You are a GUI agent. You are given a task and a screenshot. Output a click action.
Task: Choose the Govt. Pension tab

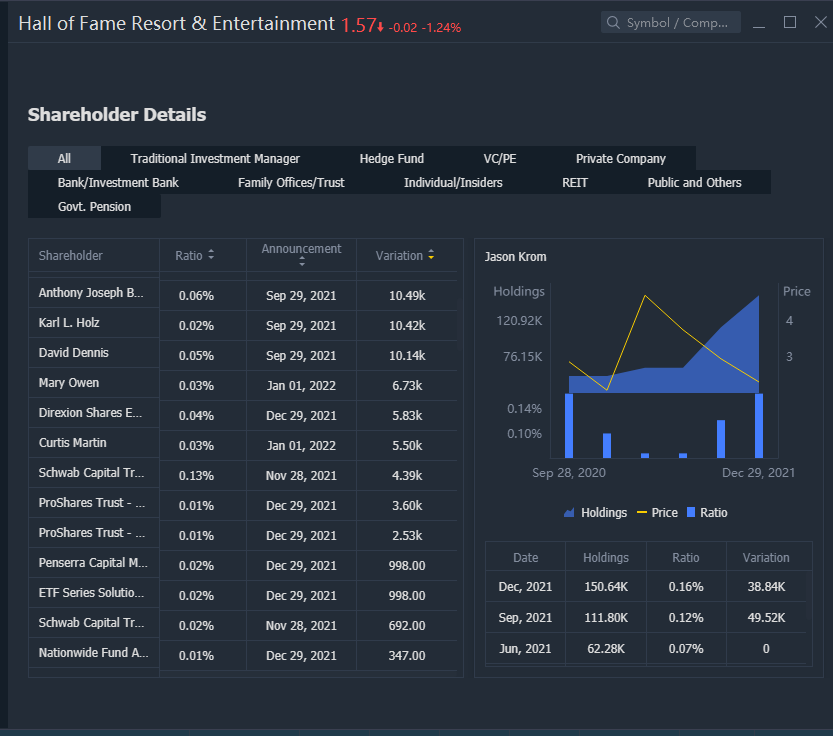(x=94, y=206)
